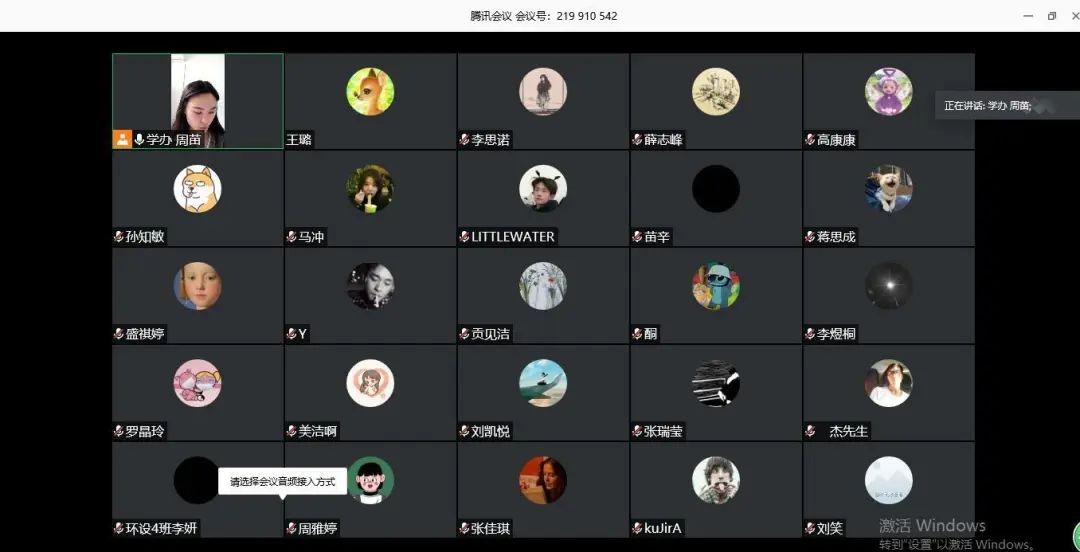The width and height of the screenshot is (1080, 552).
Task: Restore the meeting window size
Action: coord(1052,16)
